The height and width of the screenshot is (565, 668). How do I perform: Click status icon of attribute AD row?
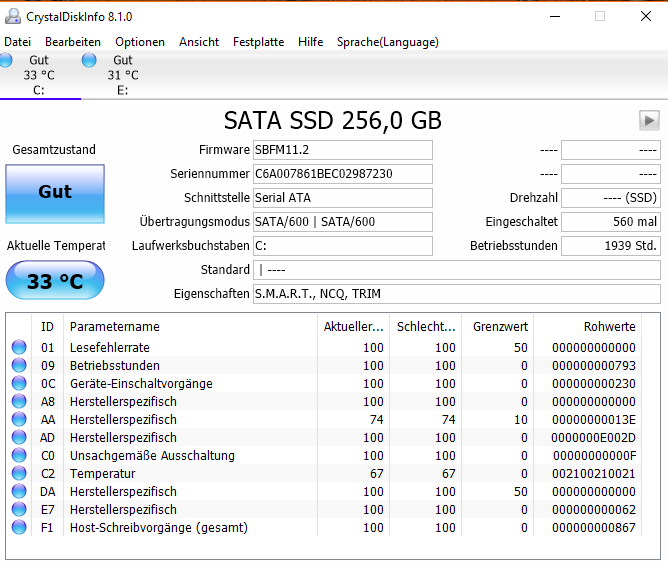pos(19,437)
